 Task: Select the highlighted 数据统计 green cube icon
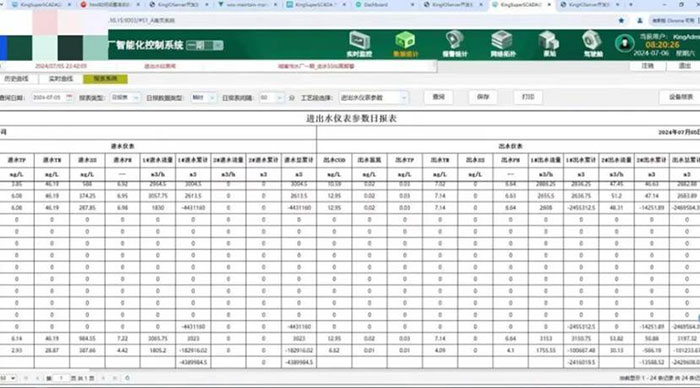point(405,44)
